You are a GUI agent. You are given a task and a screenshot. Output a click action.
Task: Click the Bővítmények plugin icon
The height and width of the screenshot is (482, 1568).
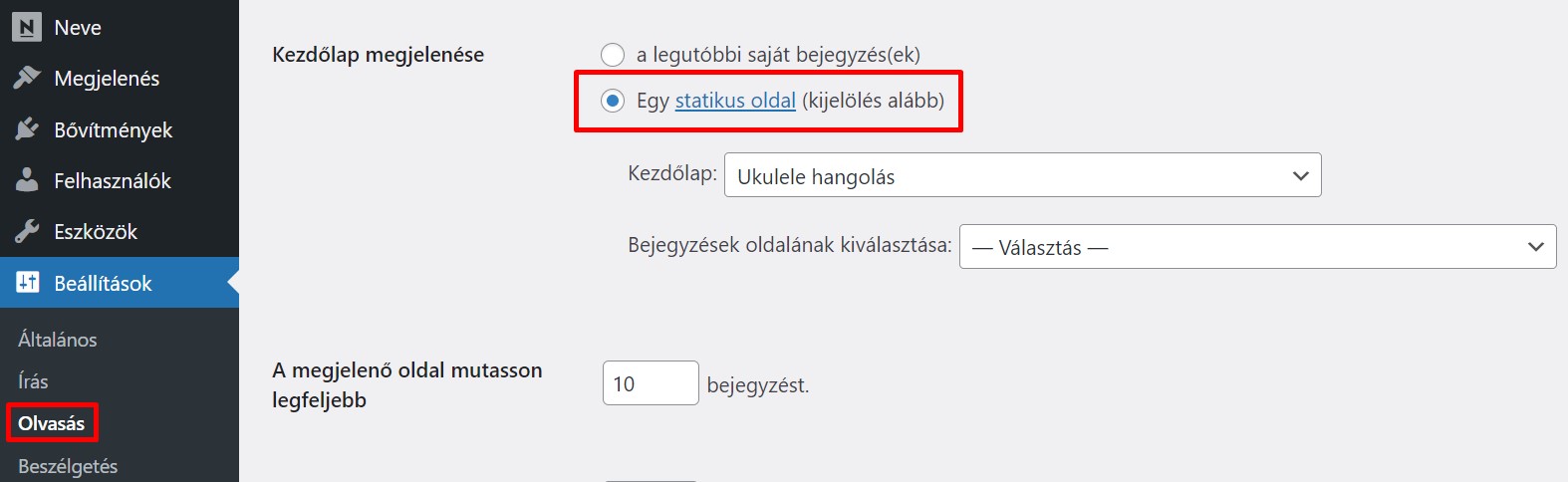[27, 129]
